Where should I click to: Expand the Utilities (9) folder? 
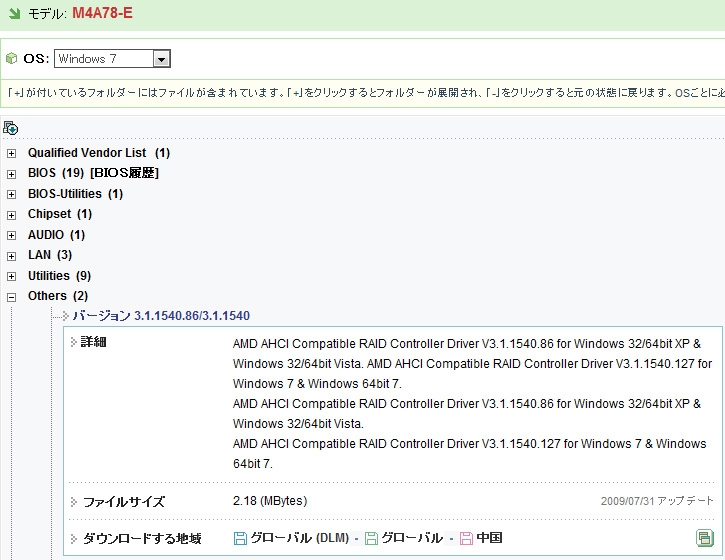pos(12,277)
